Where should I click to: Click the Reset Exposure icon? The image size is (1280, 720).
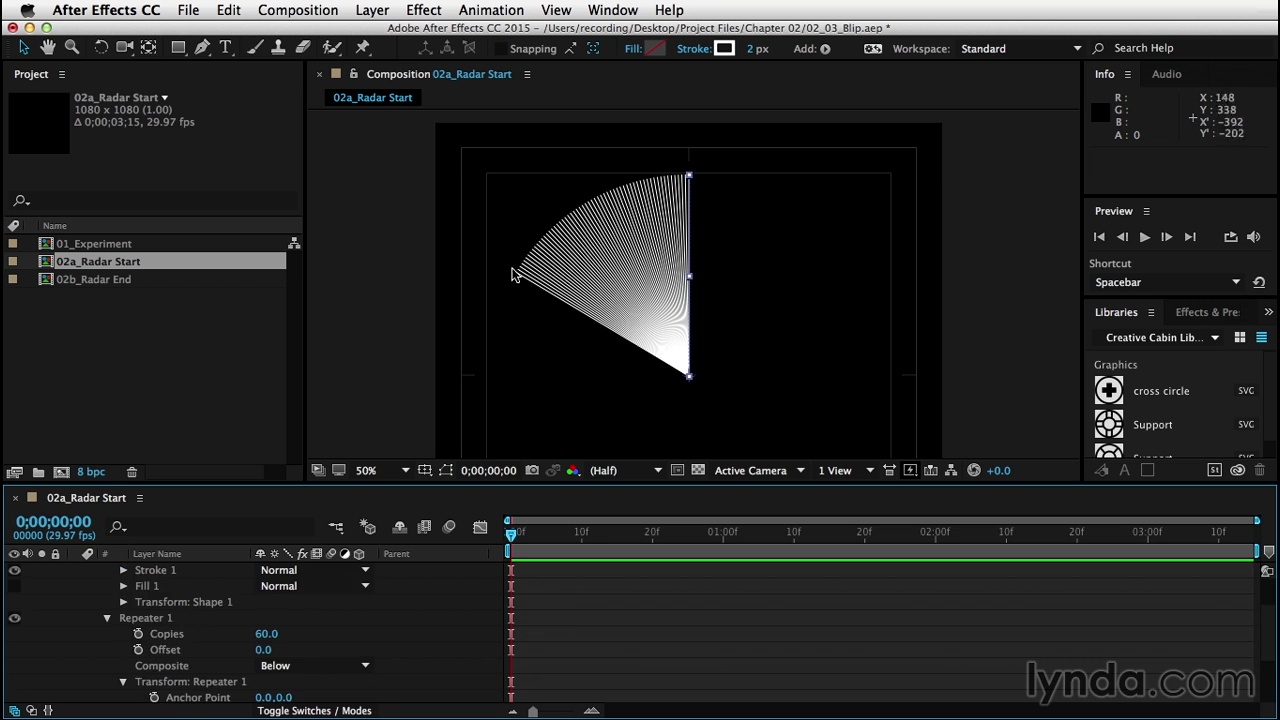(x=974, y=470)
